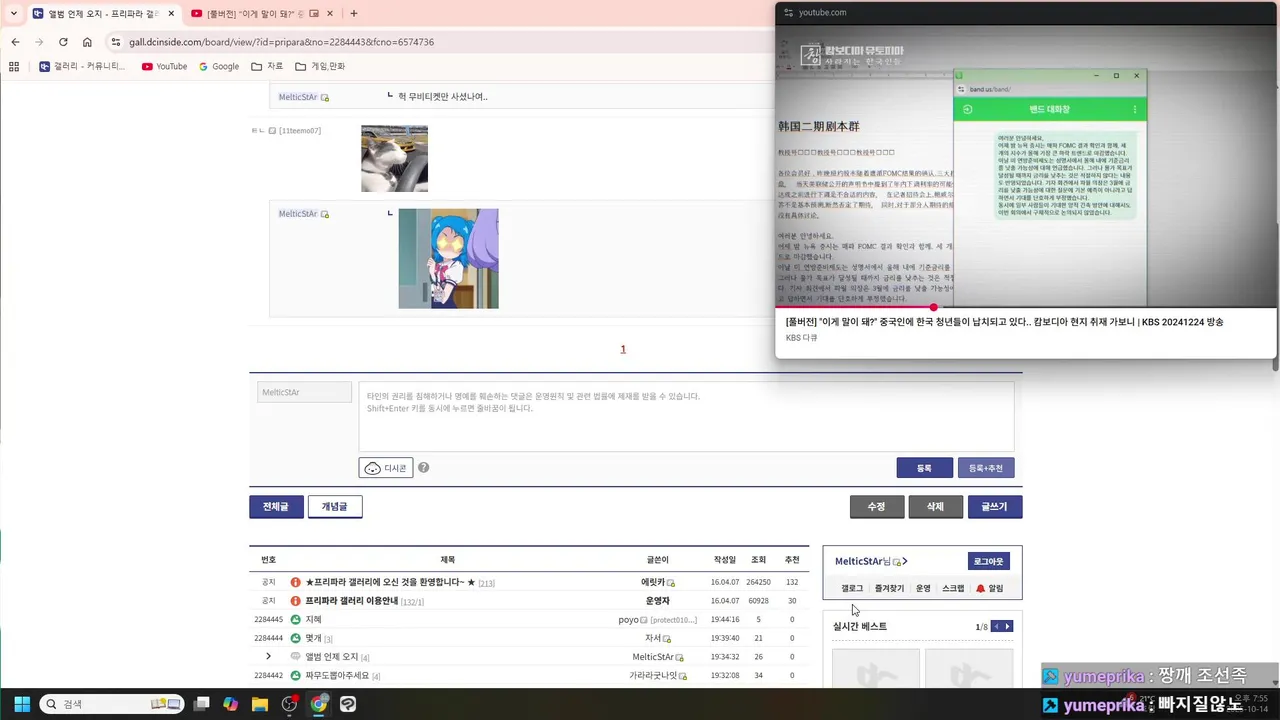Open Task View on the taskbar

(201, 704)
